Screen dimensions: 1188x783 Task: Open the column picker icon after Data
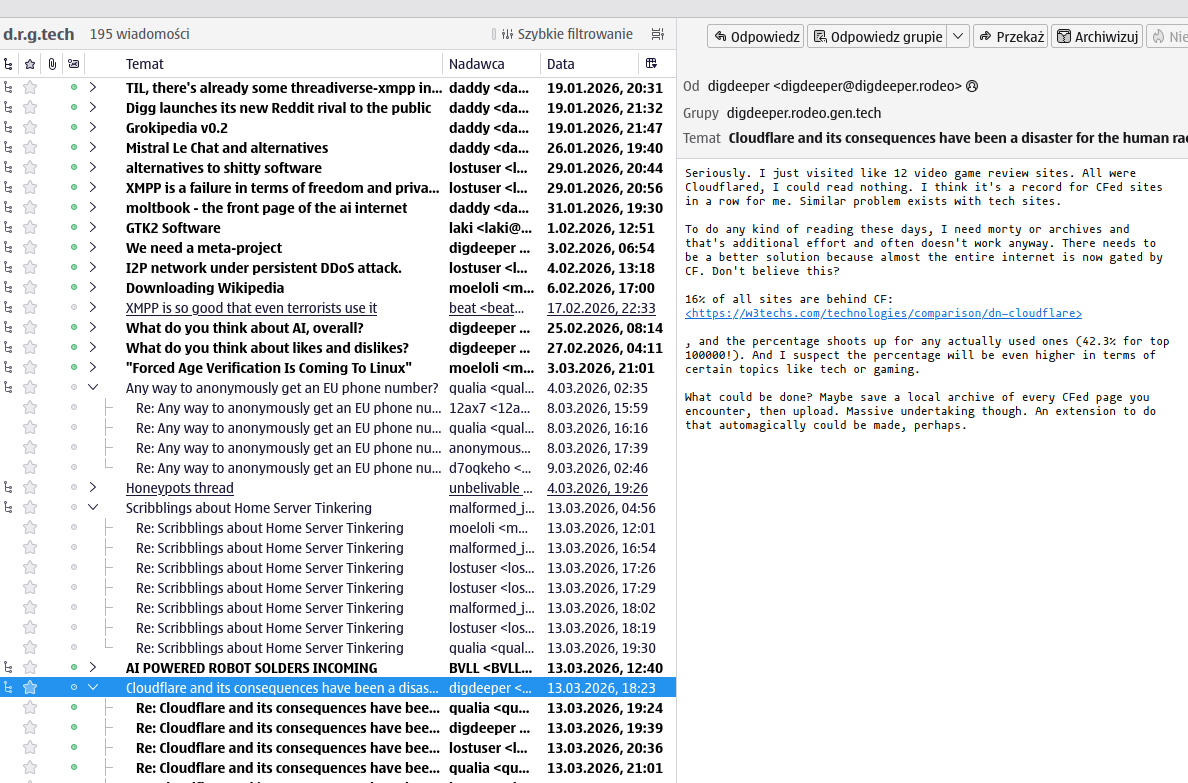(651, 64)
